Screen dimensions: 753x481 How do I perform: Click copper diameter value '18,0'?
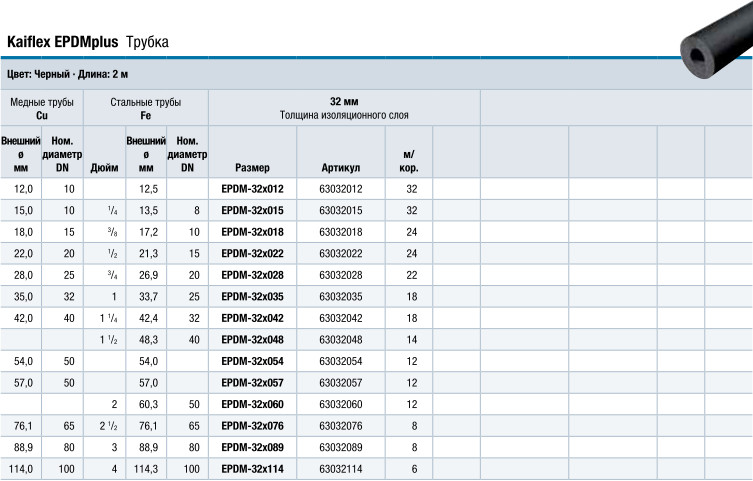pyautogui.click(x=24, y=232)
